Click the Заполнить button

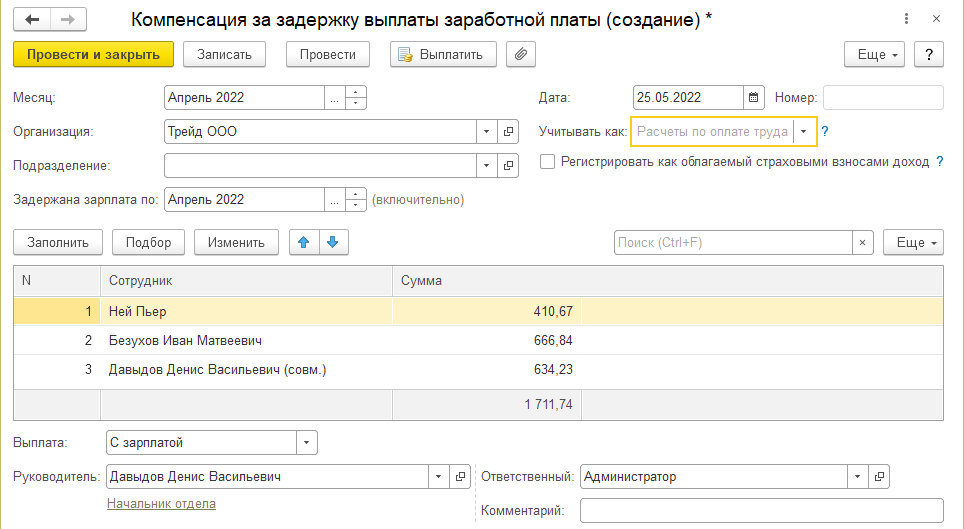58,242
